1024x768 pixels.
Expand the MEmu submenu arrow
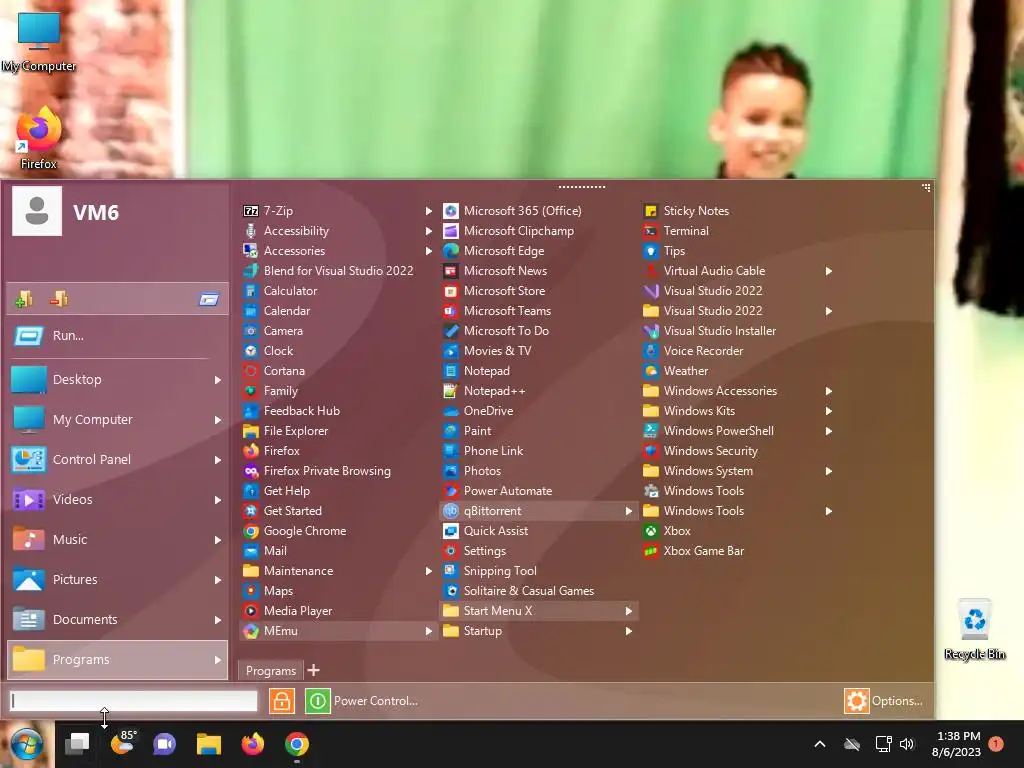pos(428,631)
